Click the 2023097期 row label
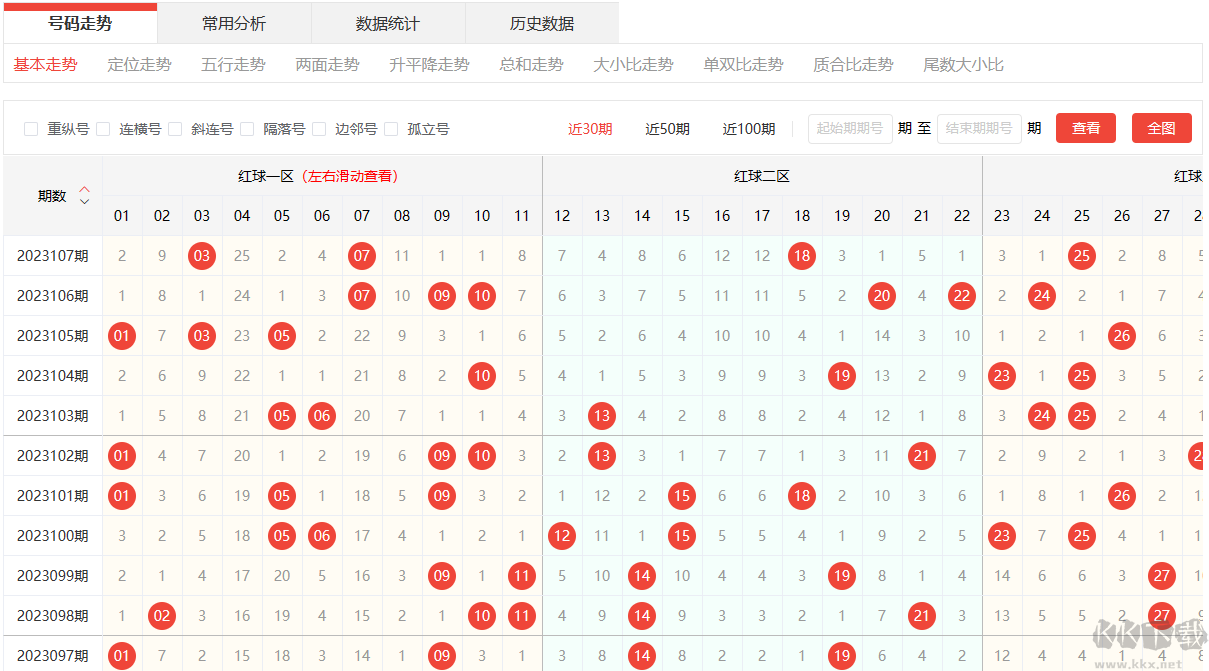The height and width of the screenshot is (671, 1209). click(53, 656)
